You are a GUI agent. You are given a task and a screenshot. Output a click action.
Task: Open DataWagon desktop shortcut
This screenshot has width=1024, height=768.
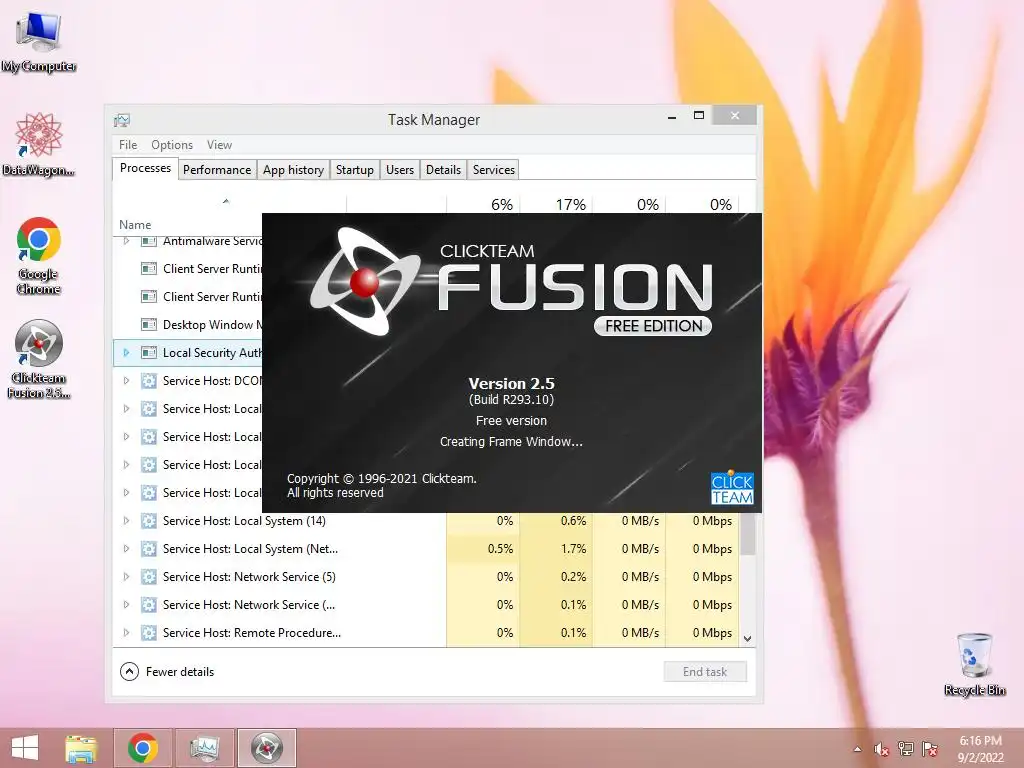[x=39, y=144]
